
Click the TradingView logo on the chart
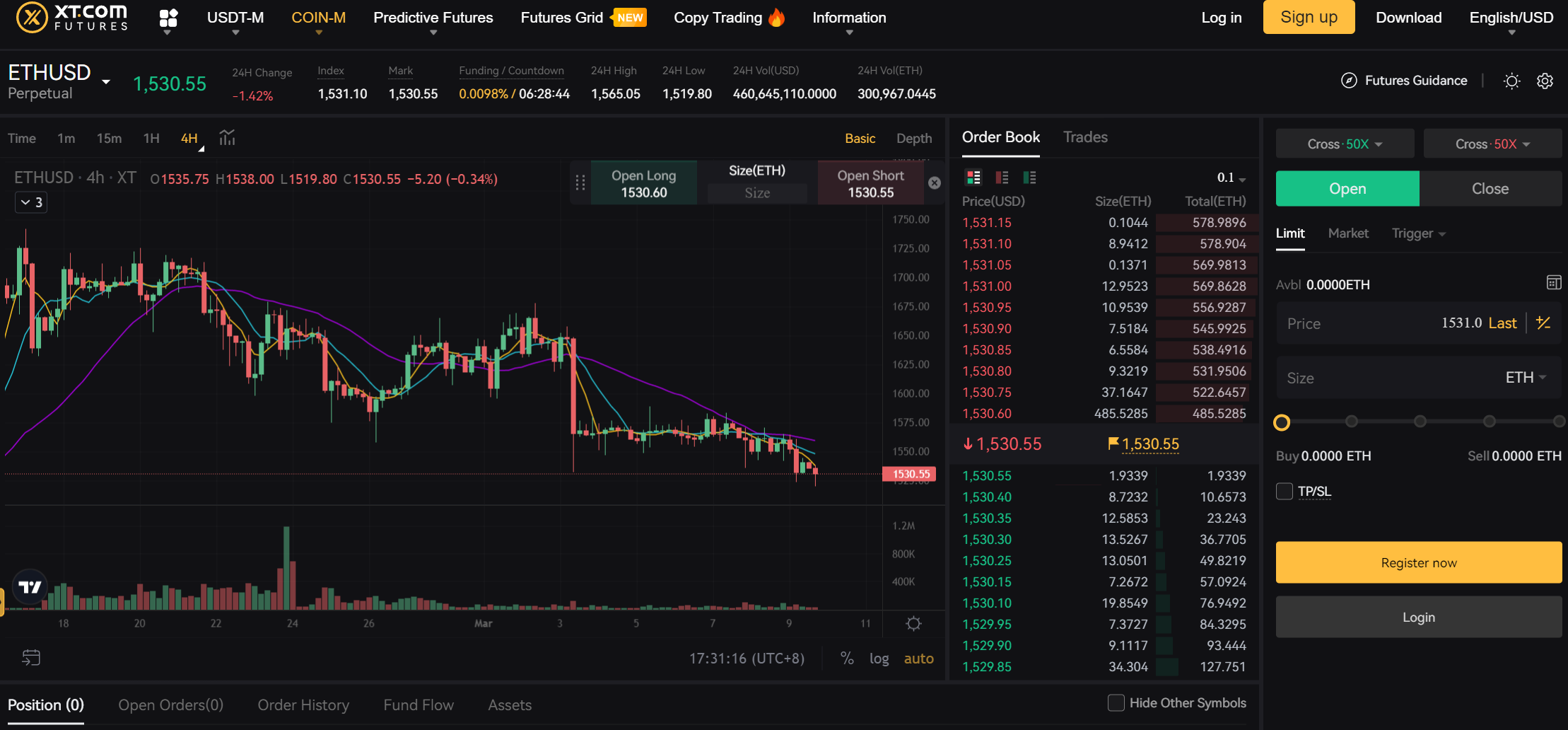[29, 586]
